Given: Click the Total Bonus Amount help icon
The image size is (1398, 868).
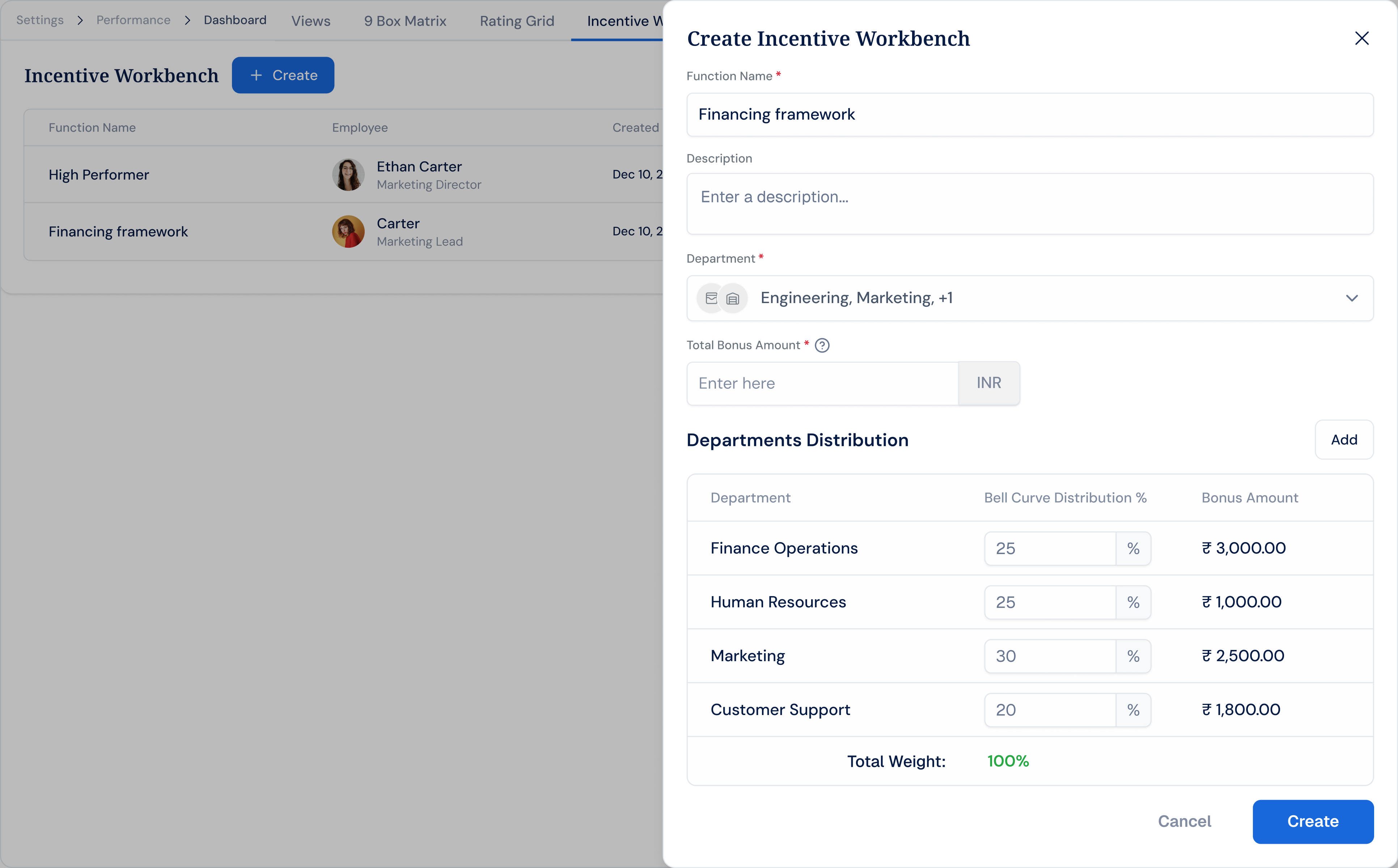Looking at the screenshot, I should pyautogui.click(x=822, y=345).
